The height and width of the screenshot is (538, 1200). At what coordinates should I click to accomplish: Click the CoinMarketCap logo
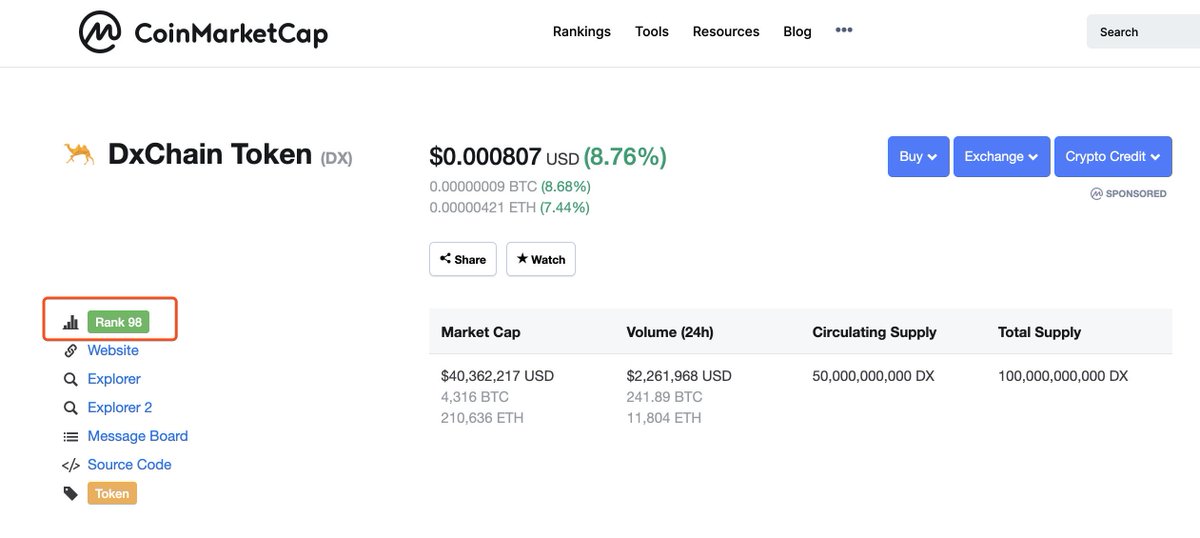203,33
